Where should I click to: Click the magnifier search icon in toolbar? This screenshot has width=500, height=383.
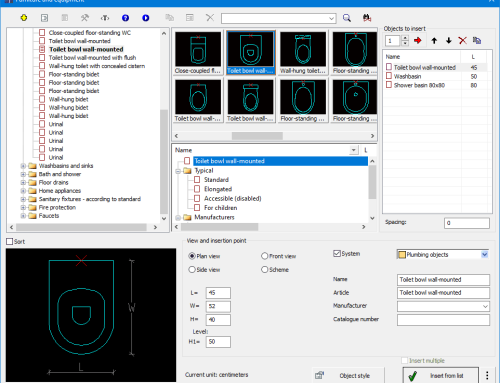click(347, 18)
